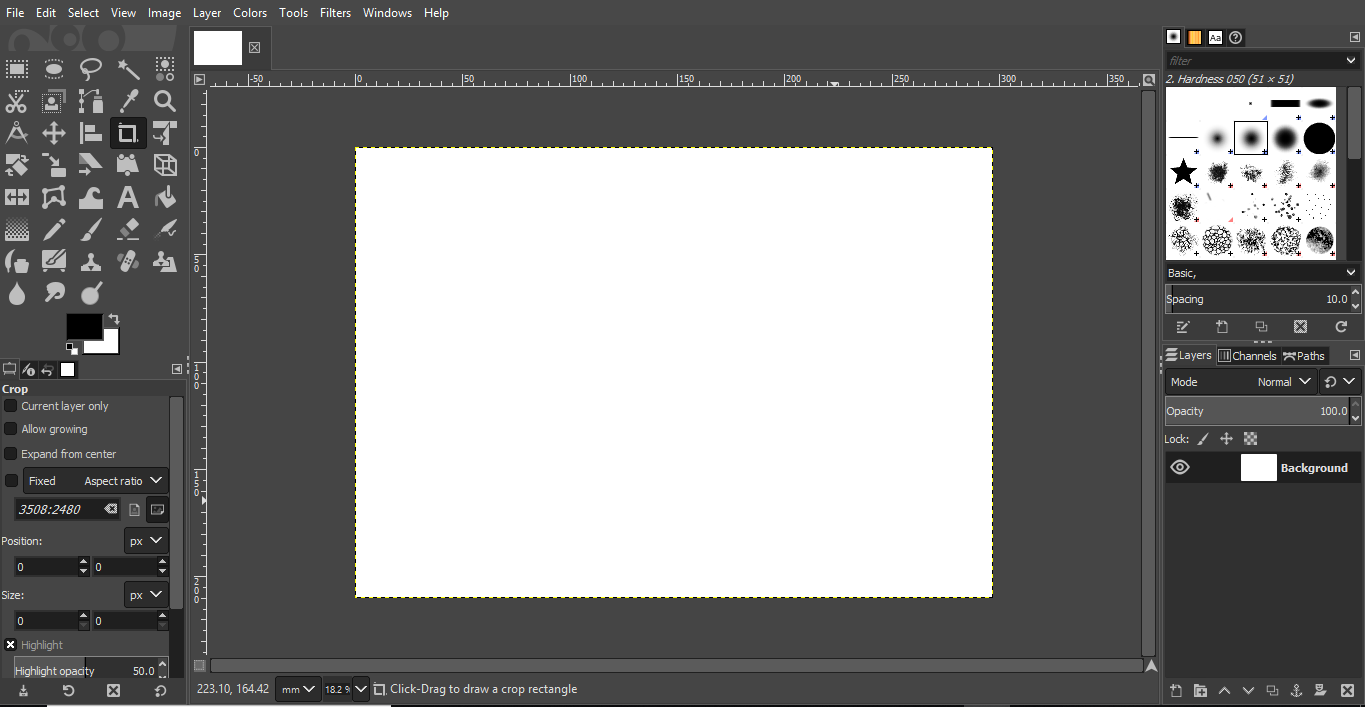Image resolution: width=1365 pixels, height=707 pixels.
Task: Select the Pencil tool
Action: [54, 229]
